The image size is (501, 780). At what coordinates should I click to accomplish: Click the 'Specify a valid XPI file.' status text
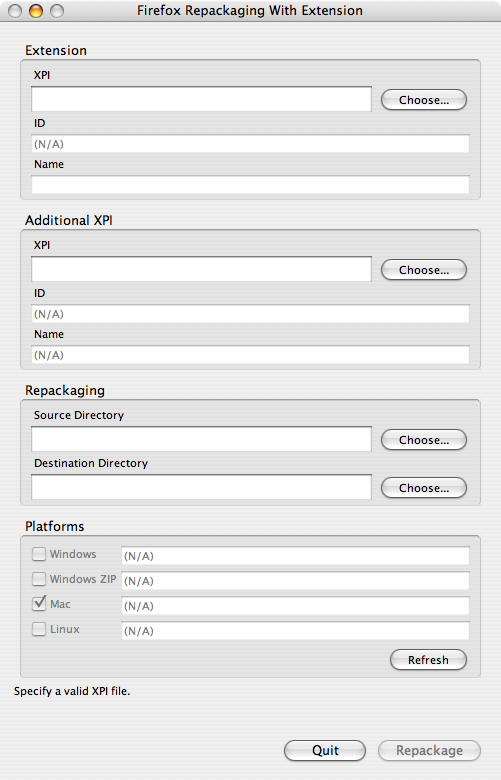72,691
